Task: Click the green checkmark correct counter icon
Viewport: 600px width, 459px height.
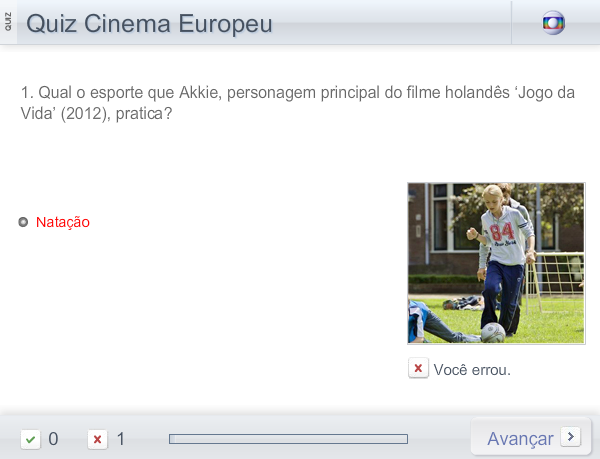Action: (x=31, y=439)
